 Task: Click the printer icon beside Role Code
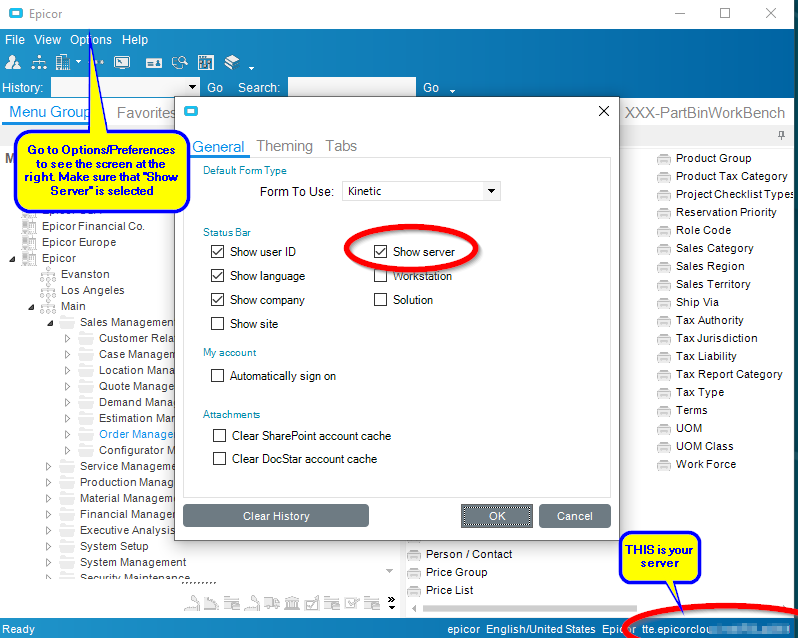(x=663, y=231)
